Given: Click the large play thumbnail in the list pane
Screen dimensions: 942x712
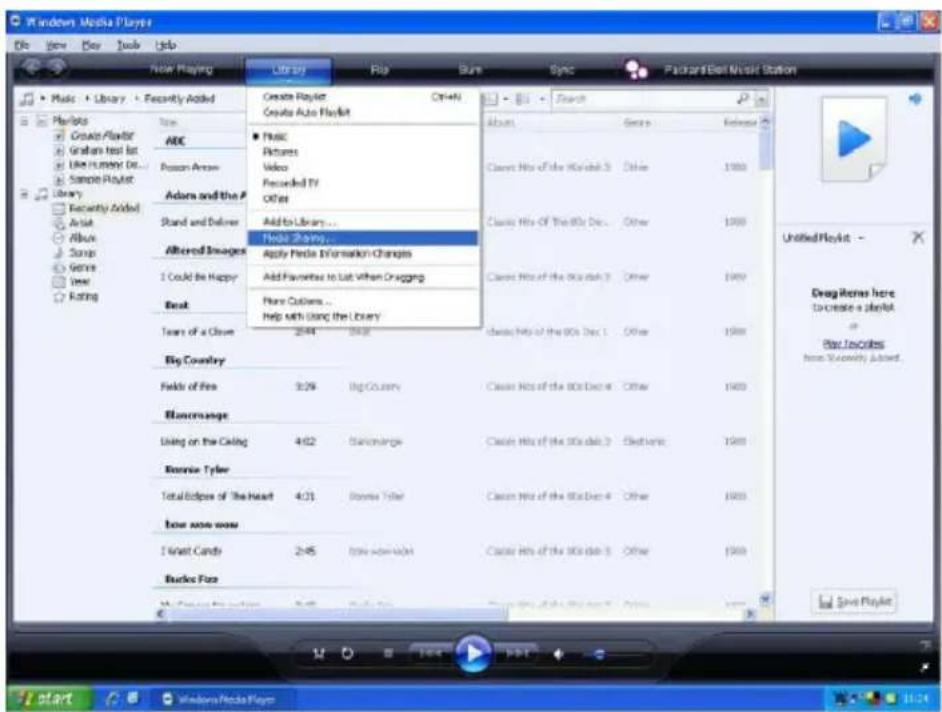Looking at the screenshot, I should coord(854,139).
